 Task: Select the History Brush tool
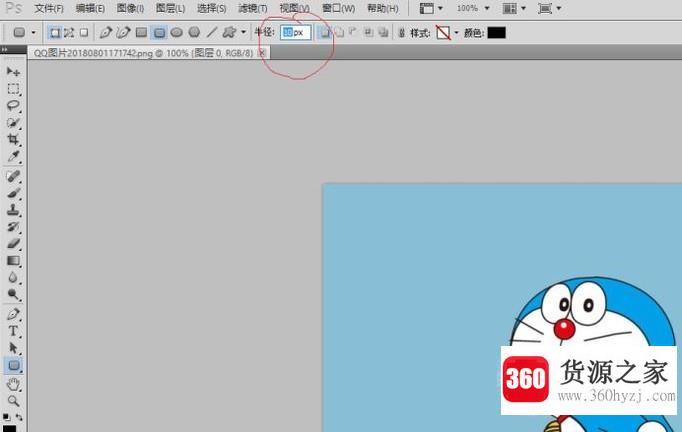(13, 227)
